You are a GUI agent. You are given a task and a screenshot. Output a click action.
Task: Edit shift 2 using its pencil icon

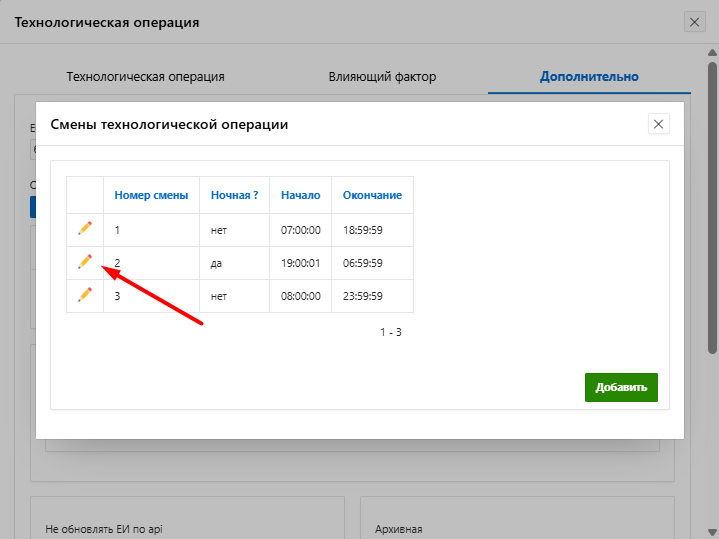tap(85, 262)
